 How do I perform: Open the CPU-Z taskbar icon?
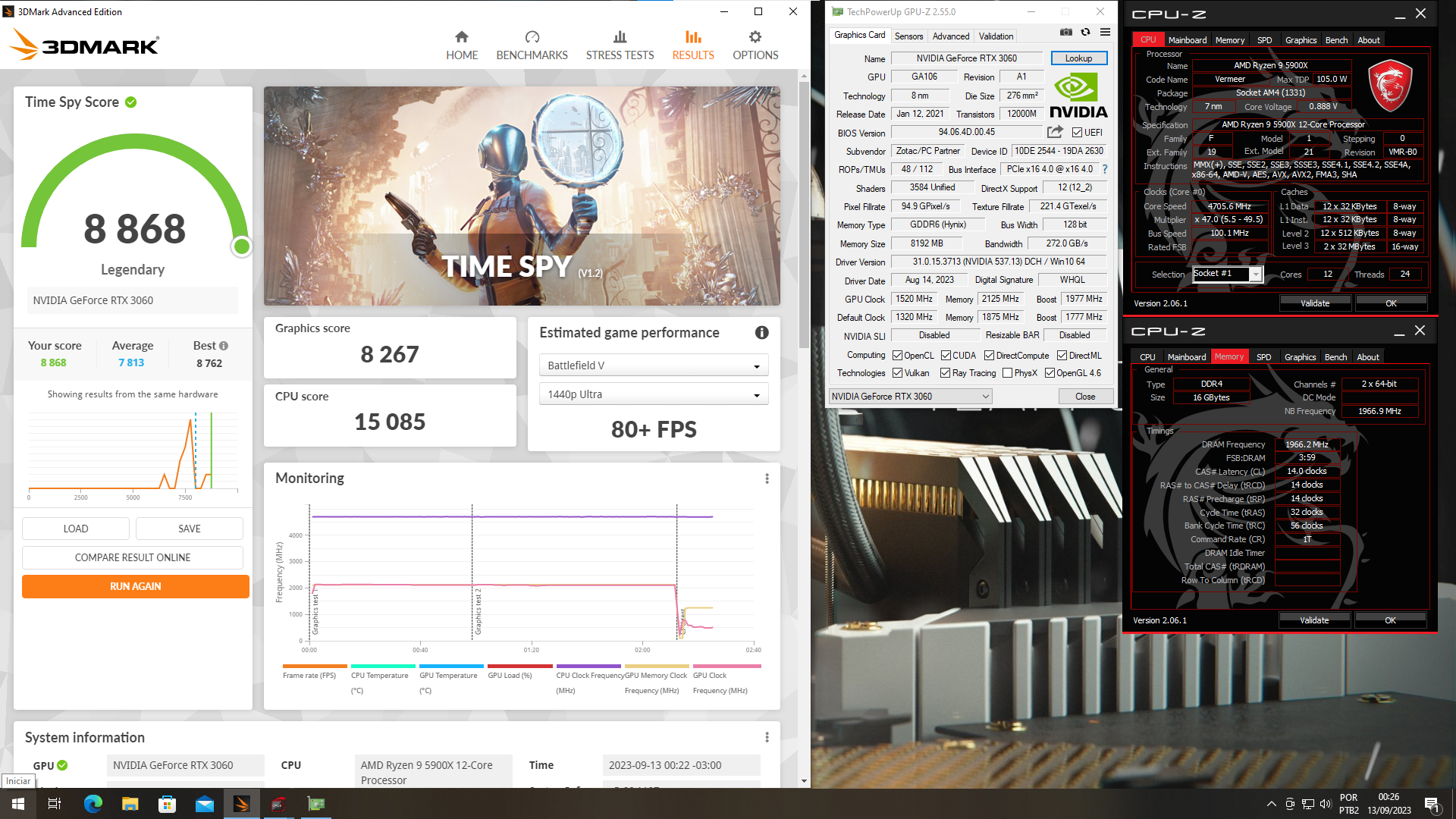[x=279, y=804]
